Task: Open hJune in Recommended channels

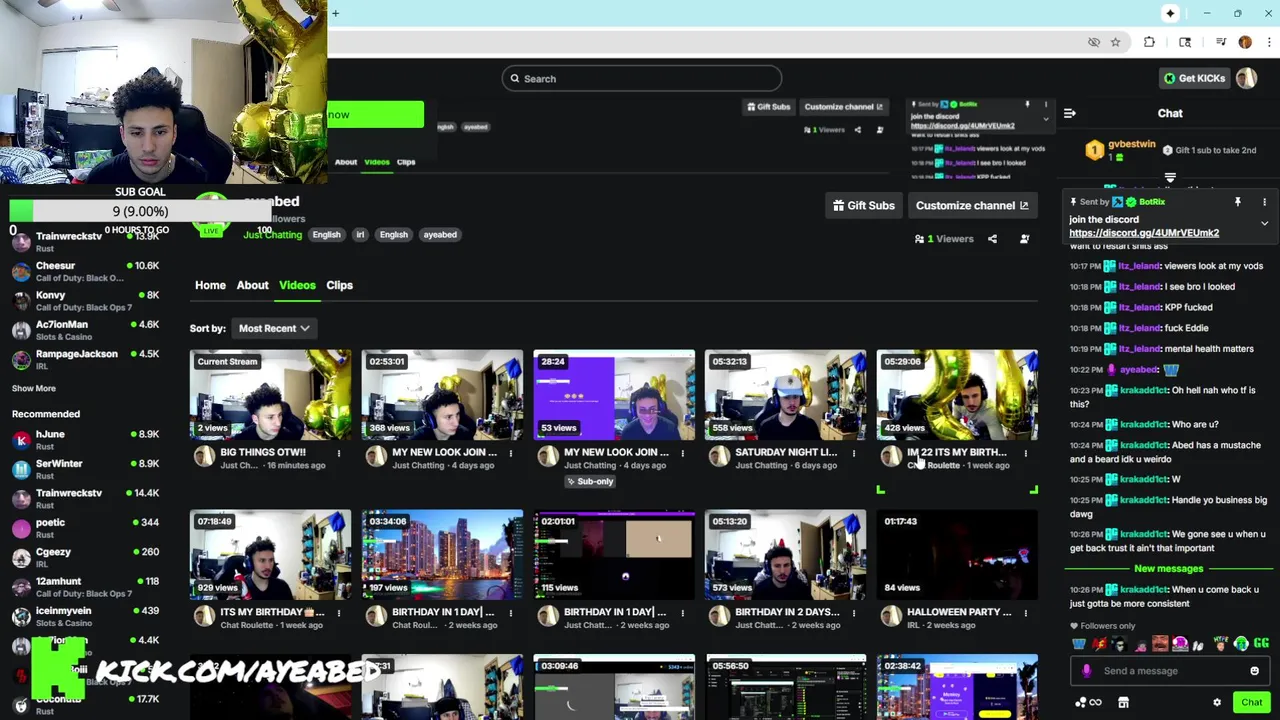Action: 85,440
